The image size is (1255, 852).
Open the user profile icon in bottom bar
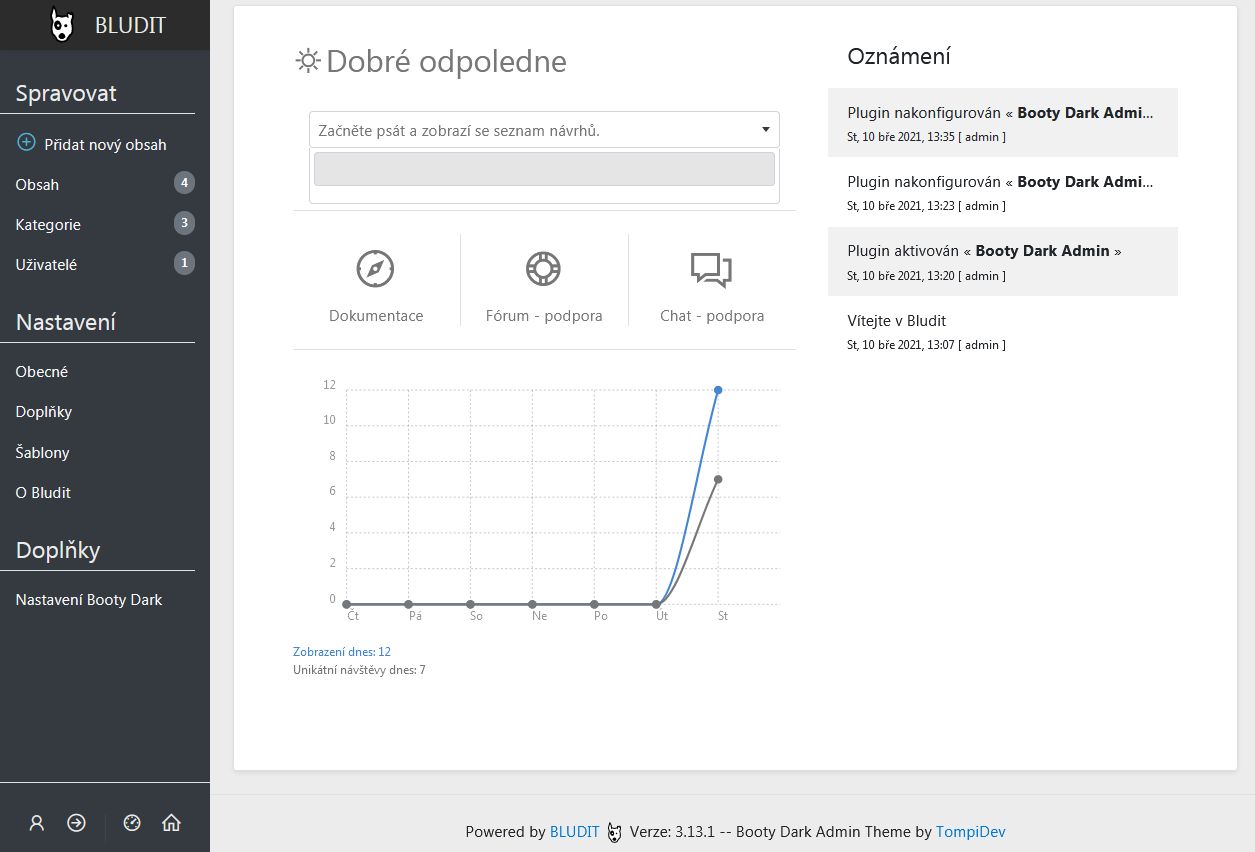click(x=37, y=823)
